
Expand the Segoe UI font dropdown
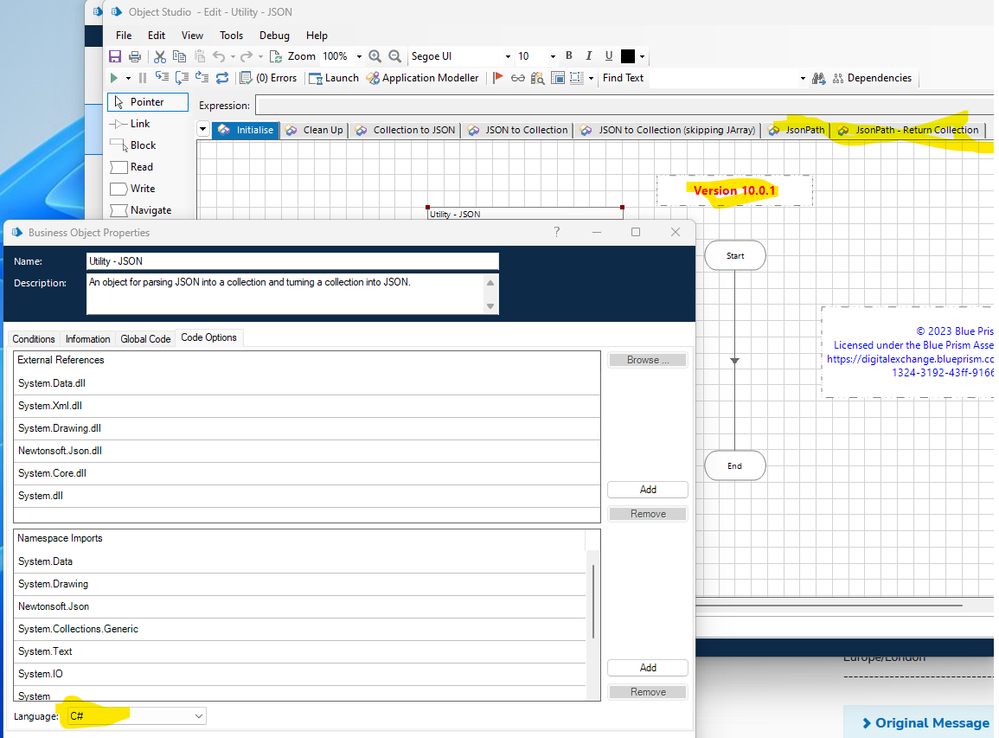(x=507, y=57)
